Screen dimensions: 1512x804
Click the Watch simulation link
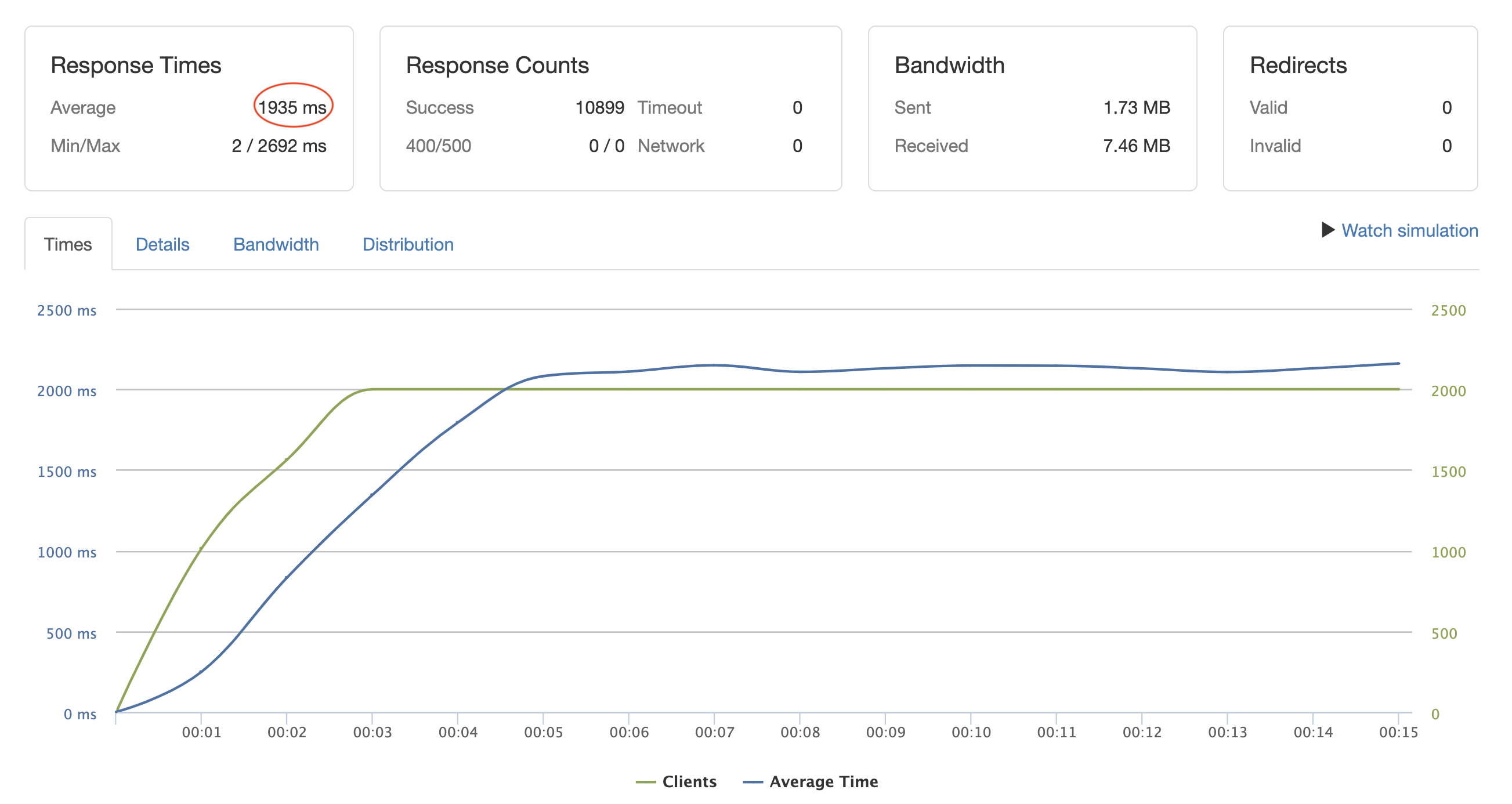tap(1409, 230)
